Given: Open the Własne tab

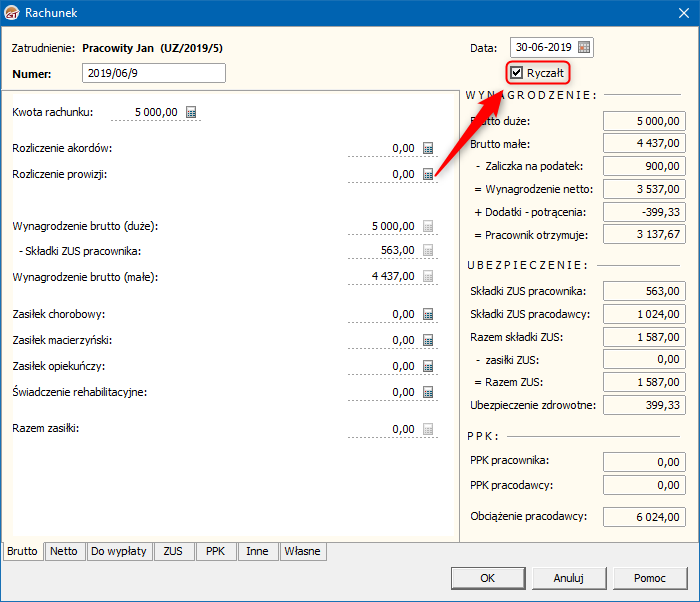Looking at the screenshot, I should (x=303, y=551).
